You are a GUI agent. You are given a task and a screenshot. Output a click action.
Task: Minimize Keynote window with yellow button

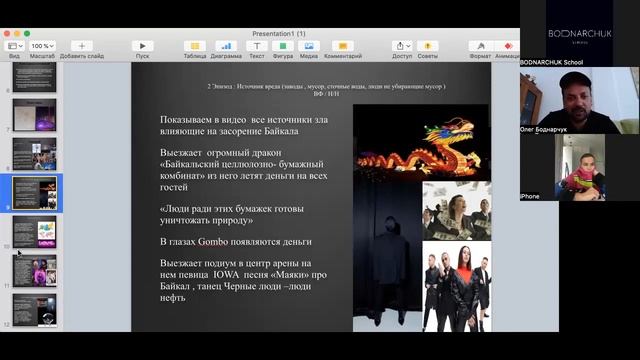[17, 33]
